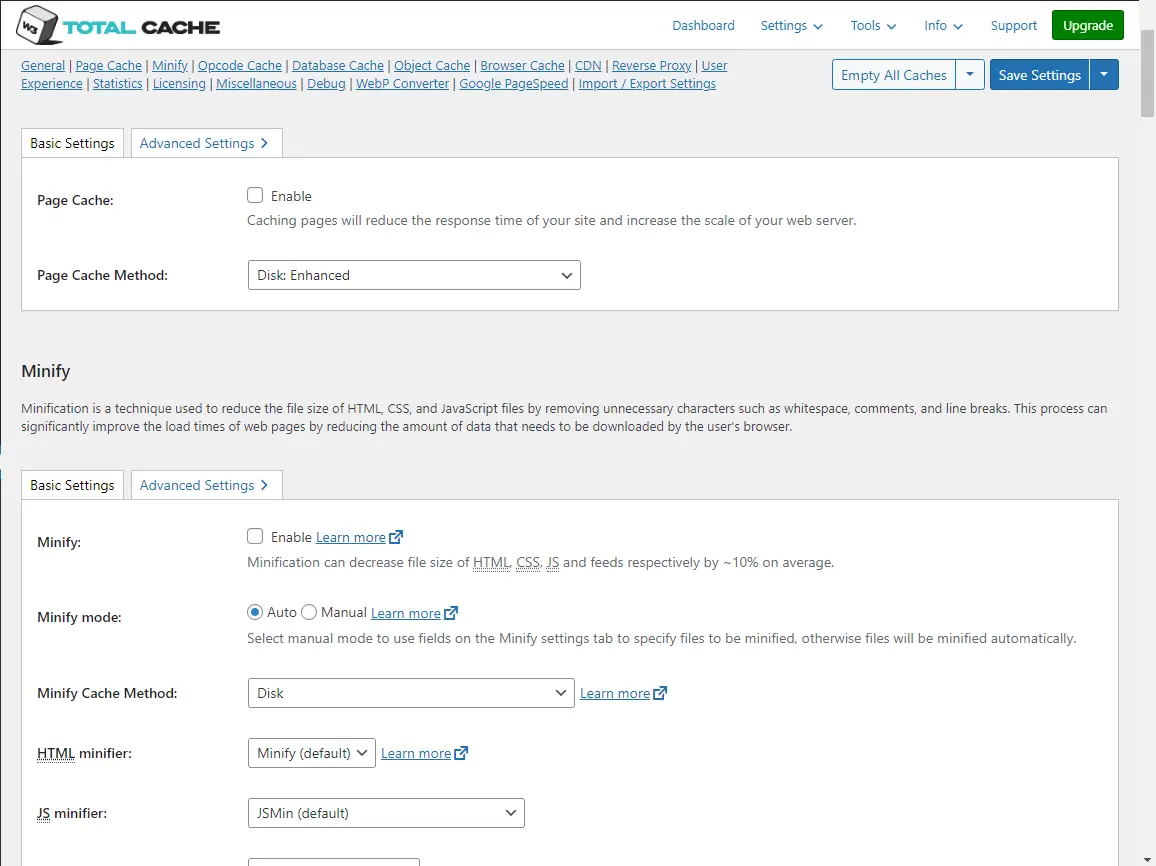1156x866 pixels.
Task: Jump to Minify via the top anchor link
Action: [170, 66]
